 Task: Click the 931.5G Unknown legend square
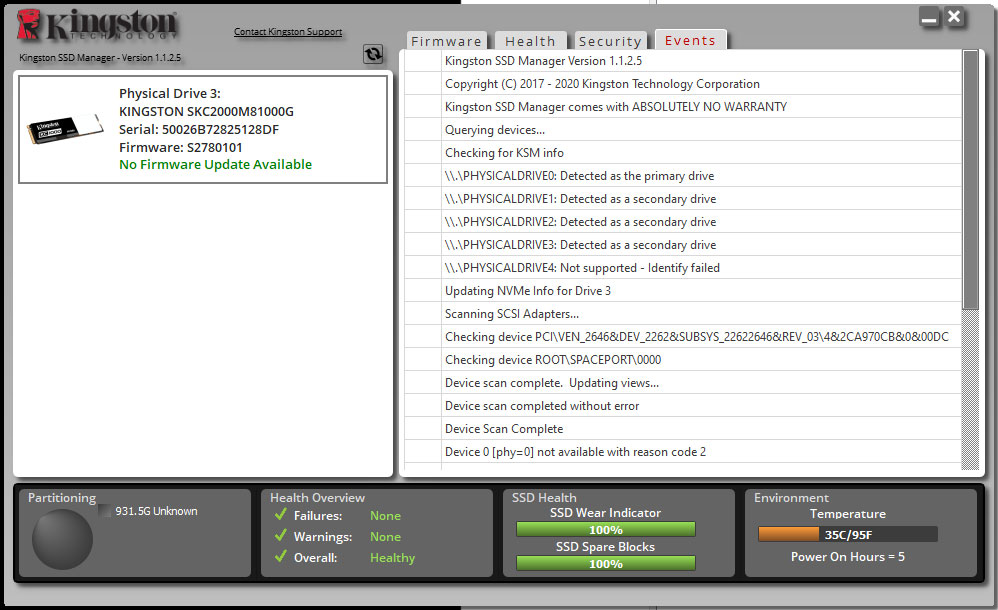(104, 511)
